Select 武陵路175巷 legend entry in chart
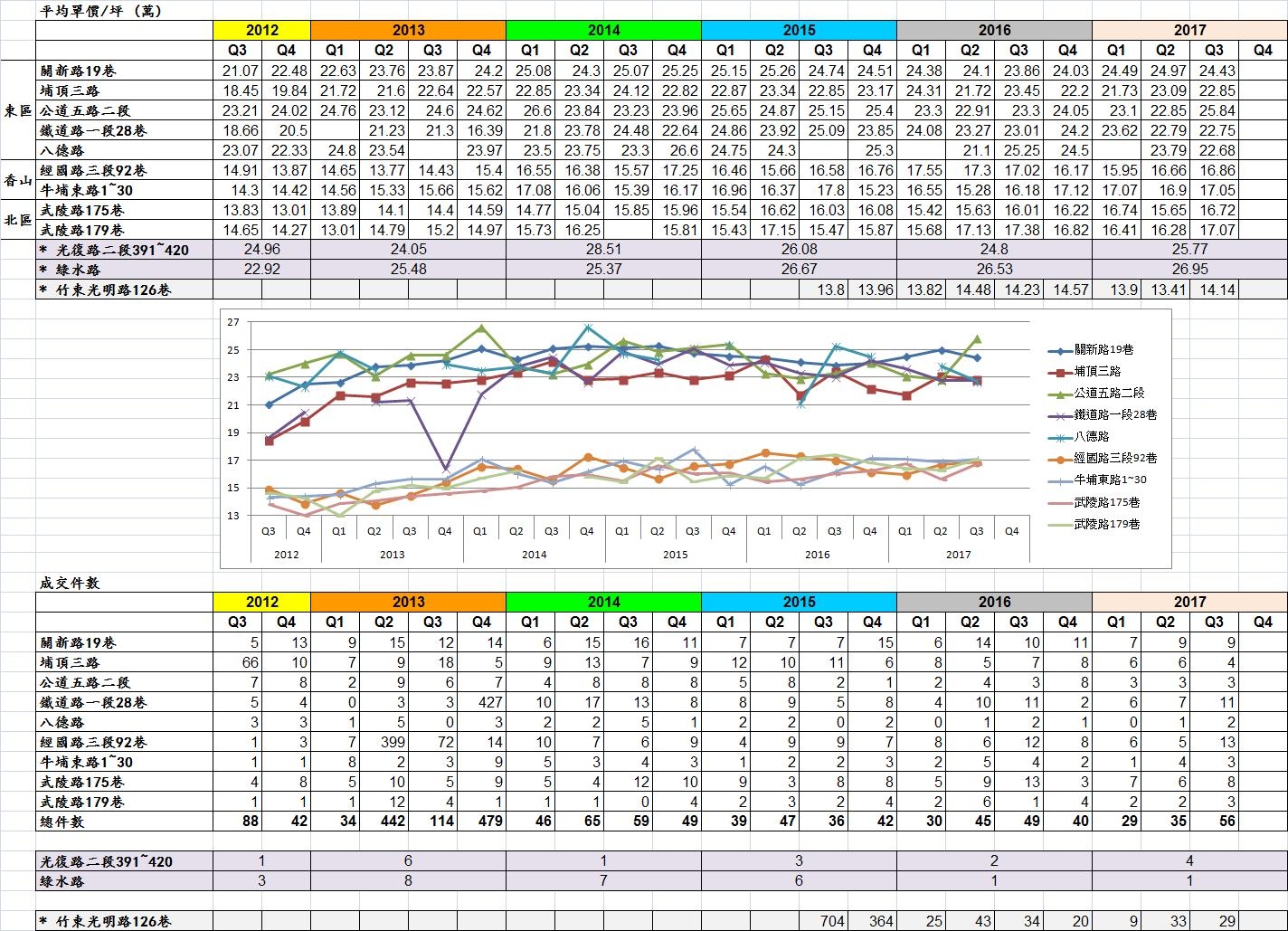Image resolution: width=1288 pixels, height=931 pixels. pyautogui.click(x=1094, y=502)
